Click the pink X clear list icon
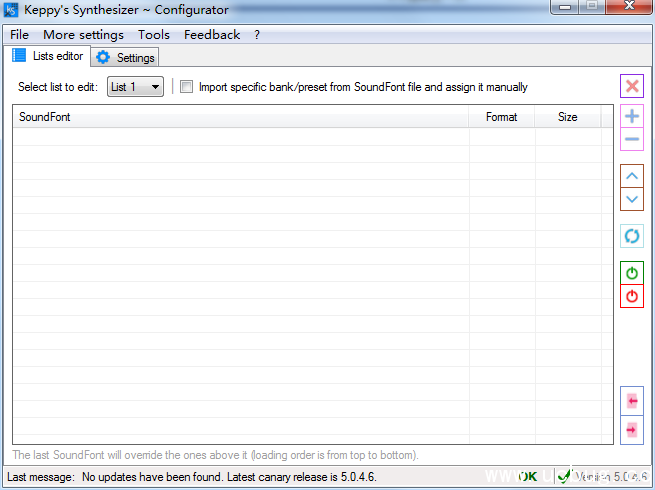This screenshot has height=490, width=655. point(632,86)
